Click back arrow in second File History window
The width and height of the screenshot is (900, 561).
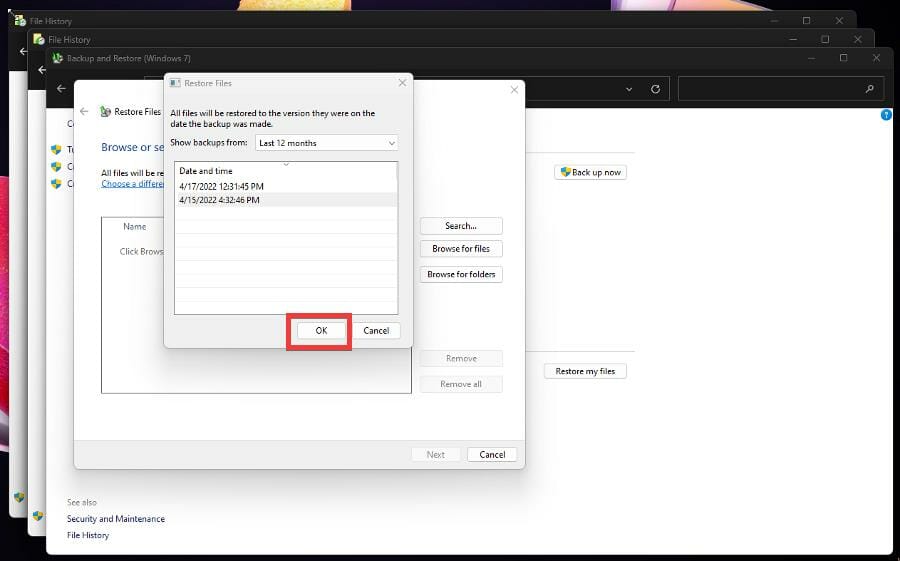(x=42, y=70)
